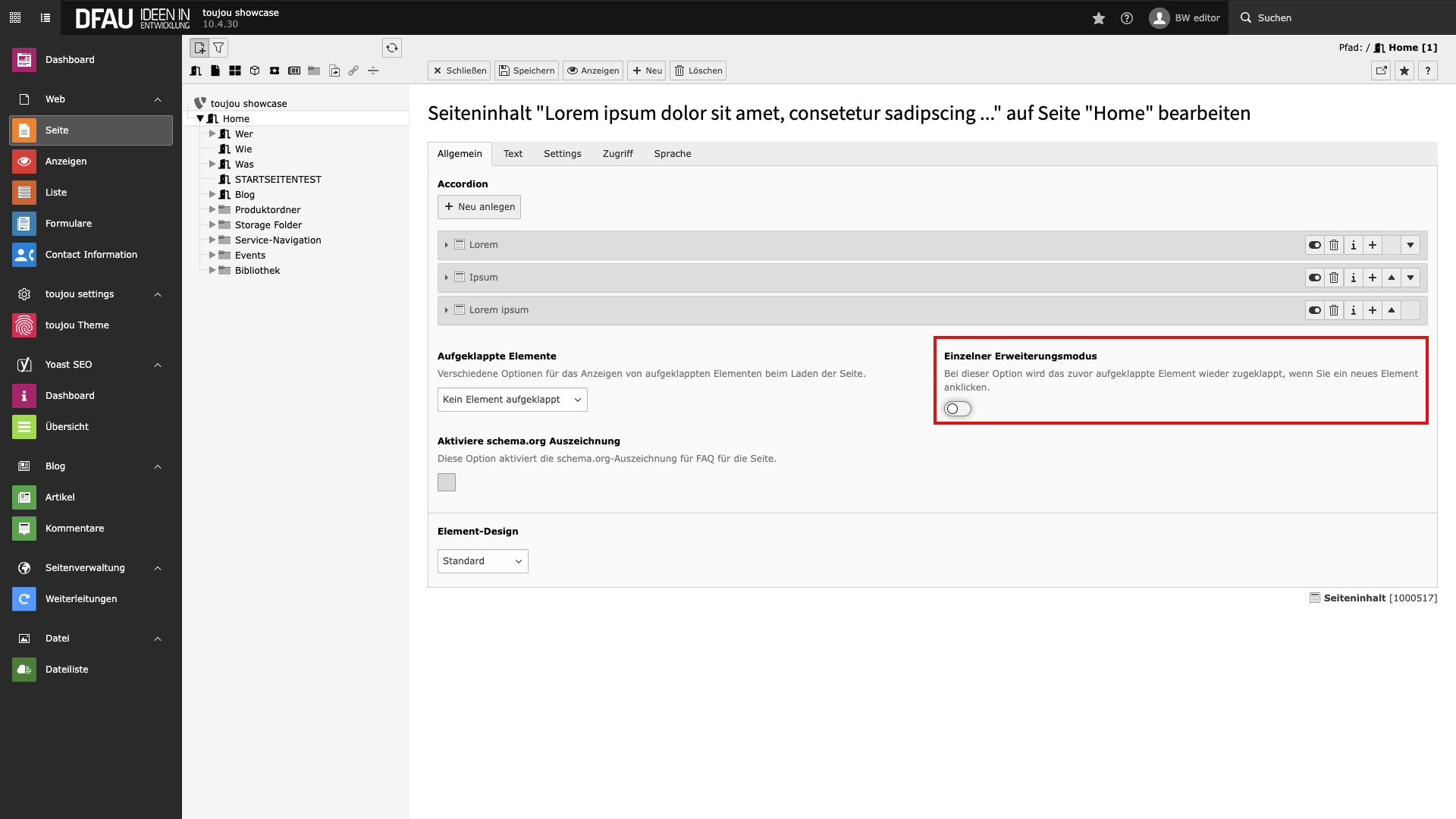The height and width of the screenshot is (819, 1456).
Task: Show info for the Lorem accordion item
Action: [x=1353, y=245]
